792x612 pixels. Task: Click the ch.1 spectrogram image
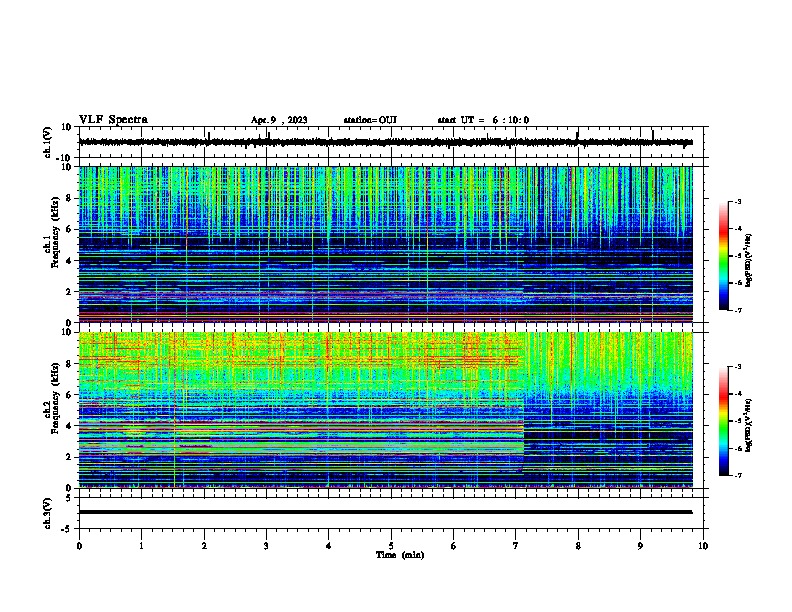point(385,244)
